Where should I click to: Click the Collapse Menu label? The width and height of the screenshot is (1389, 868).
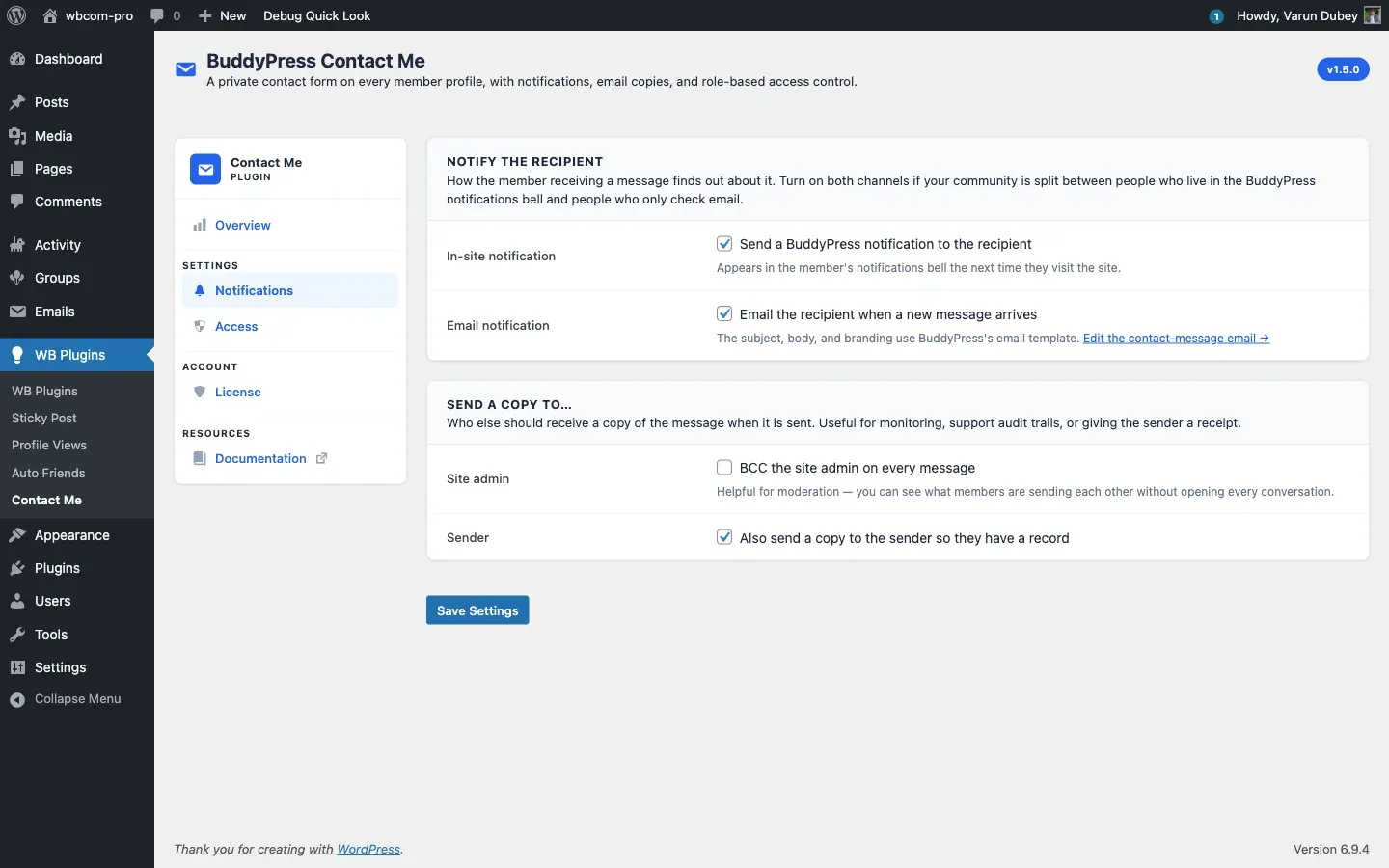78,699
